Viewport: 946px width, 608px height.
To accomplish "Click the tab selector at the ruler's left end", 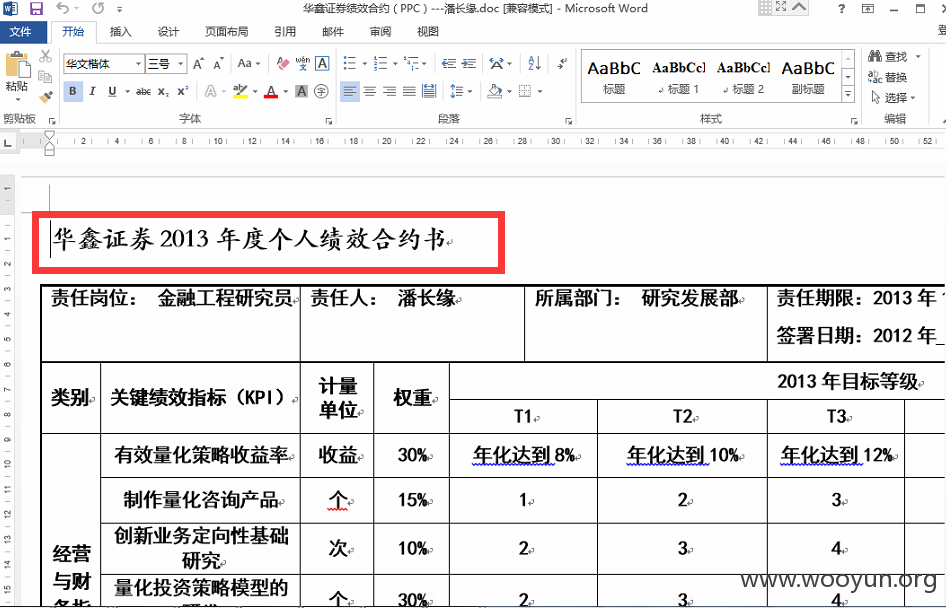I will tap(7, 142).
